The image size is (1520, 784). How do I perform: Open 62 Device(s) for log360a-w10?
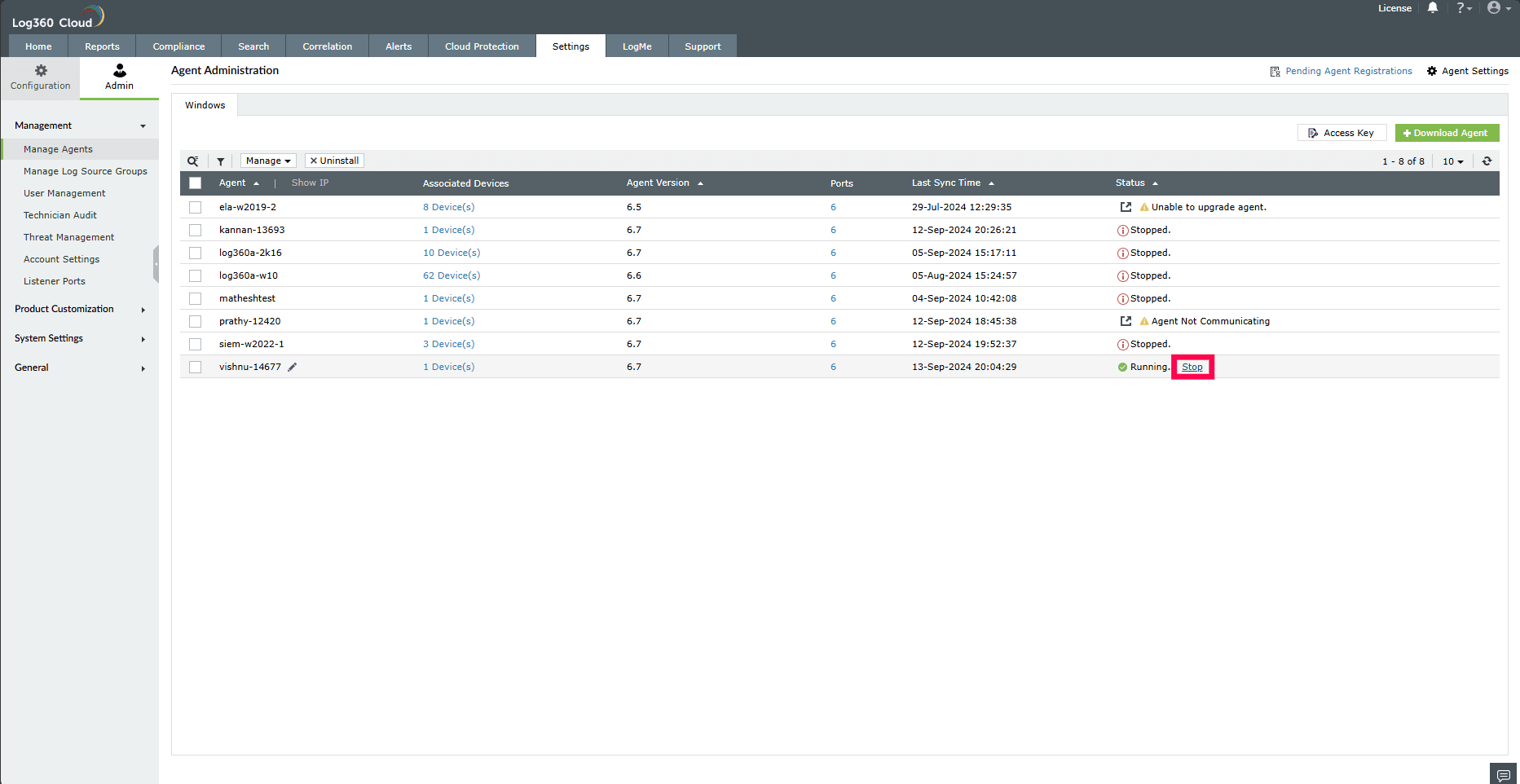point(452,275)
